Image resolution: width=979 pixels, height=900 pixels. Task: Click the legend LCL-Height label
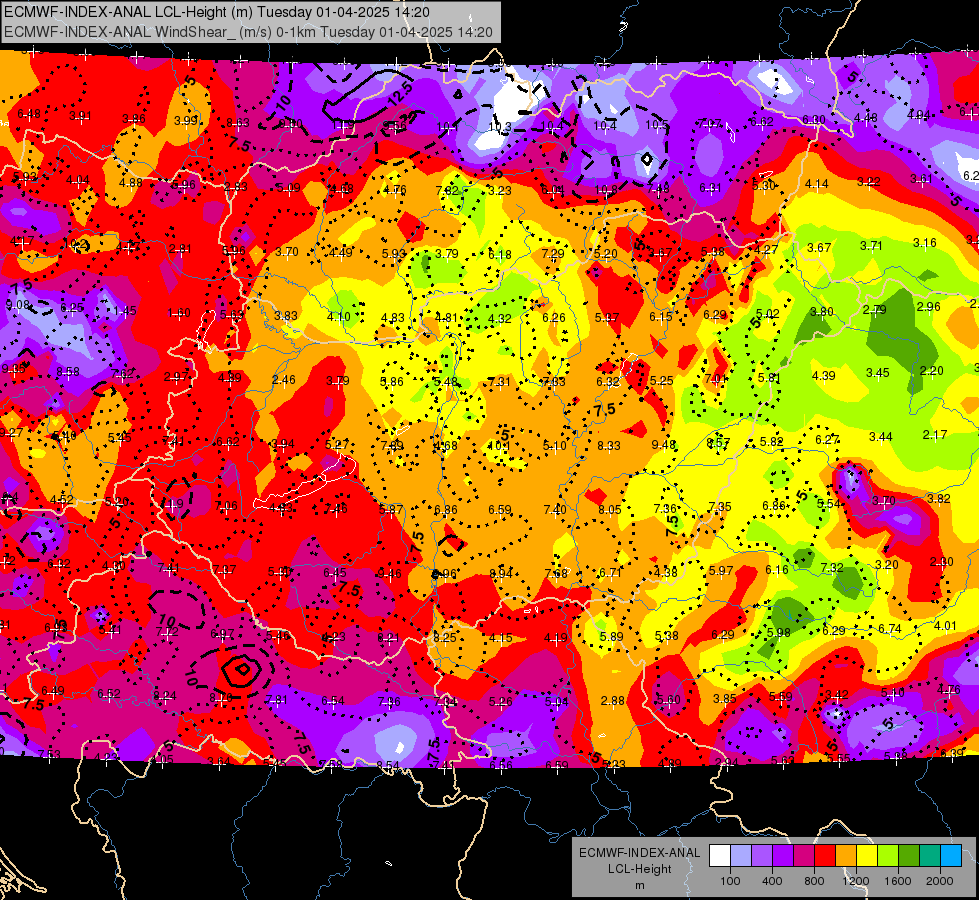pyautogui.click(x=640, y=869)
